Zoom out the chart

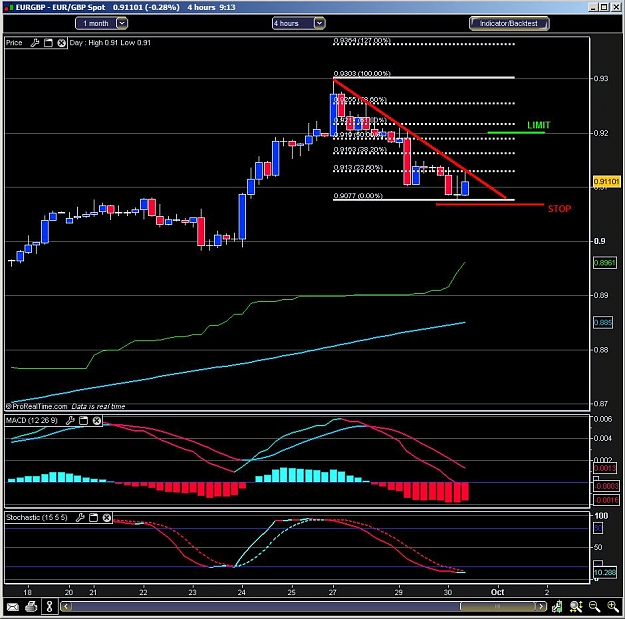(x=594, y=607)
